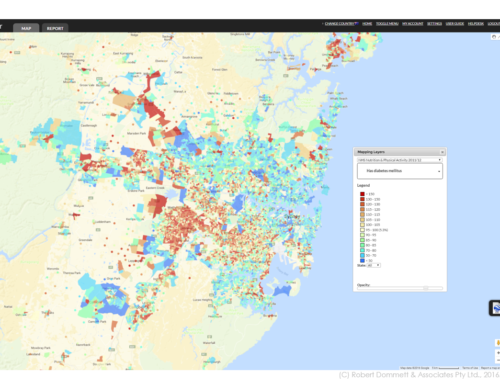Open MY ACCOUNT page

click(413, 24)
